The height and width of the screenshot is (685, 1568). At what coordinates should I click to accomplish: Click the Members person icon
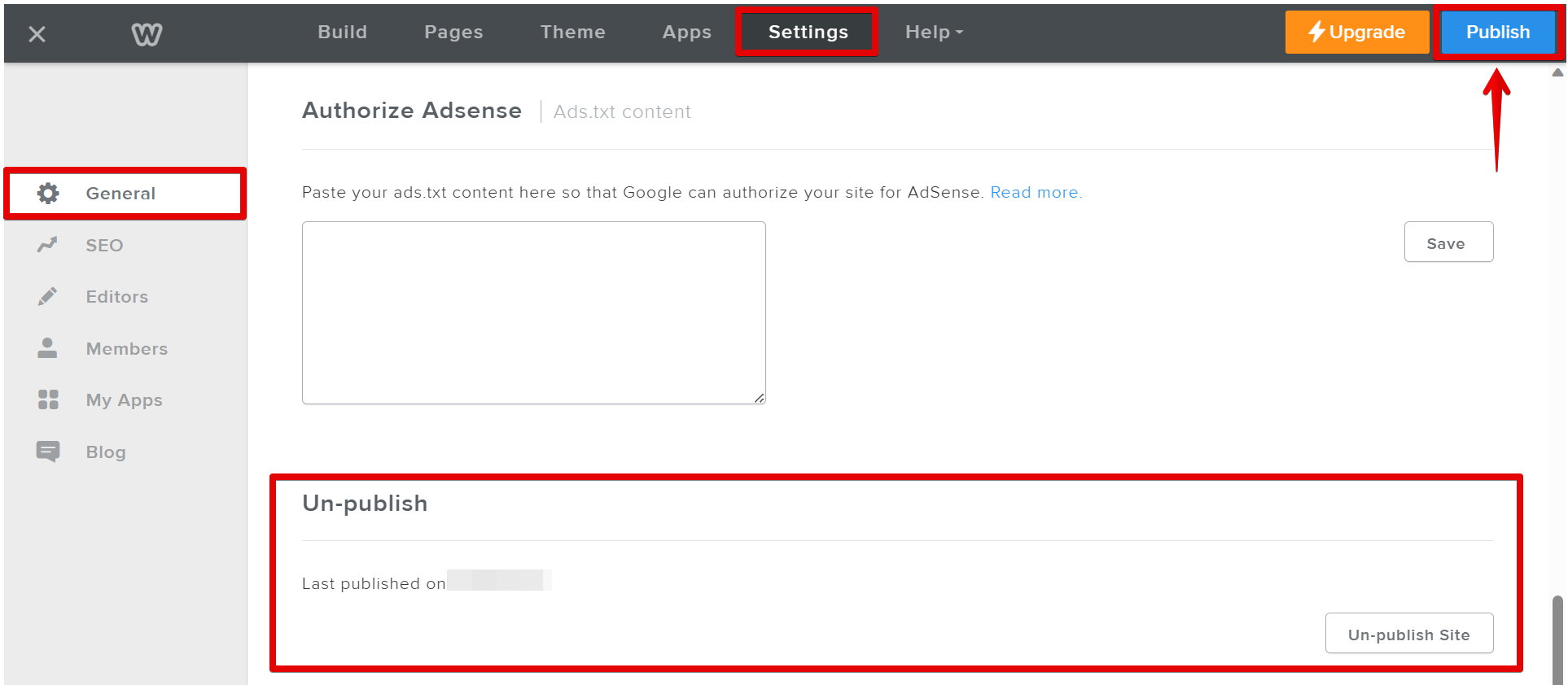47,348
